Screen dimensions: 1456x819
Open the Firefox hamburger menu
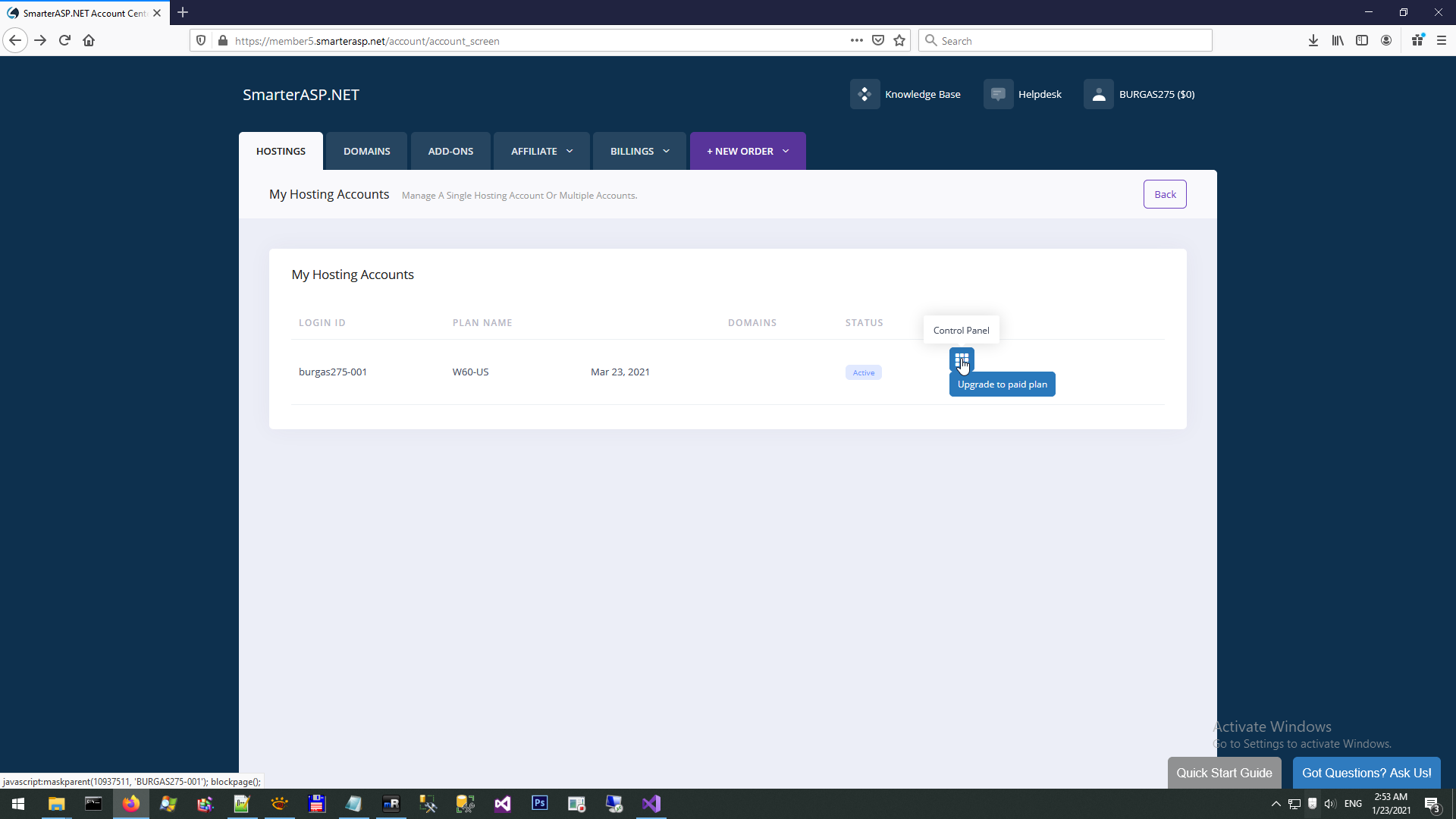pos(1442,41)
